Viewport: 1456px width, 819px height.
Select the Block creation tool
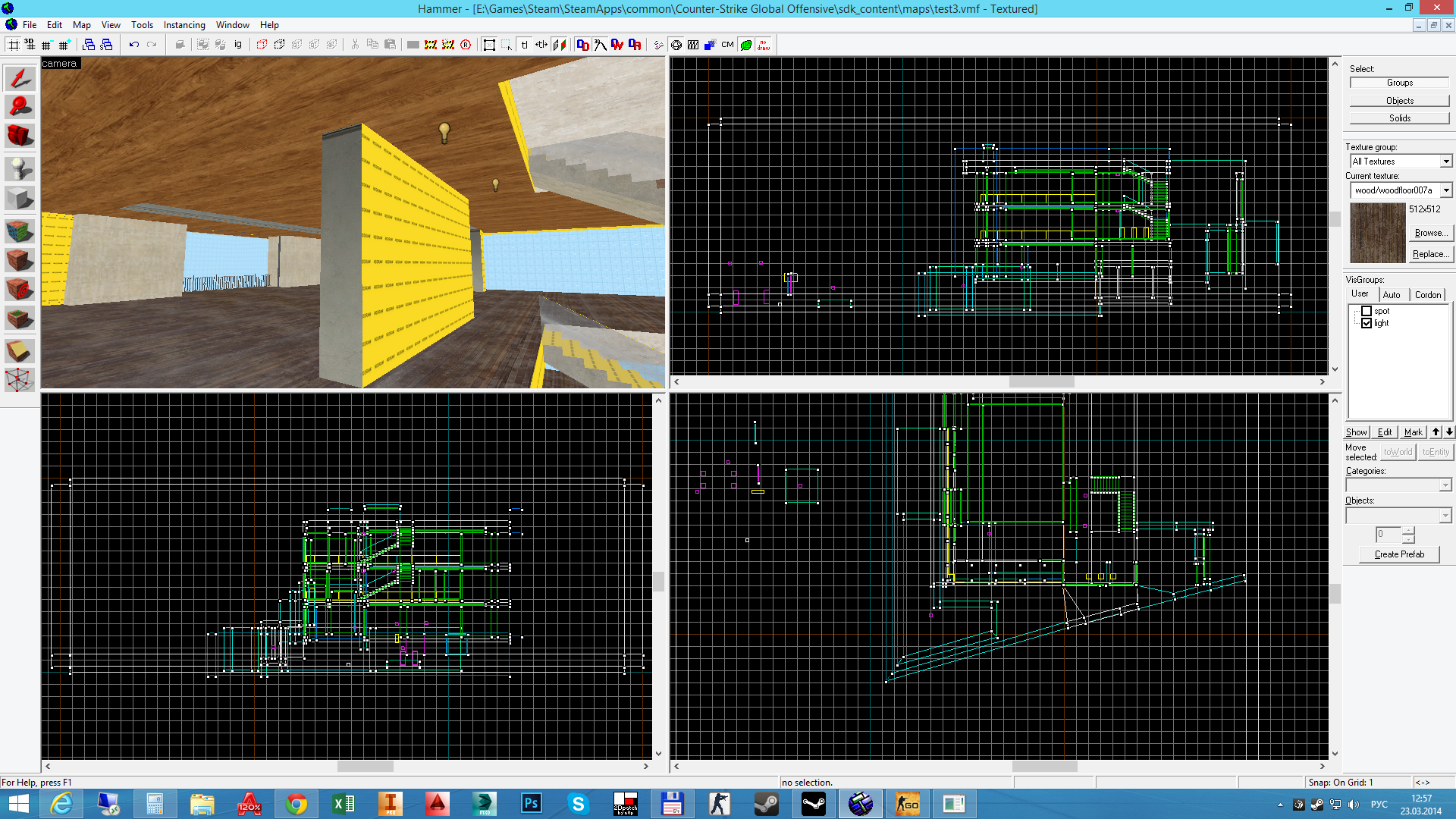click(20, 198)
